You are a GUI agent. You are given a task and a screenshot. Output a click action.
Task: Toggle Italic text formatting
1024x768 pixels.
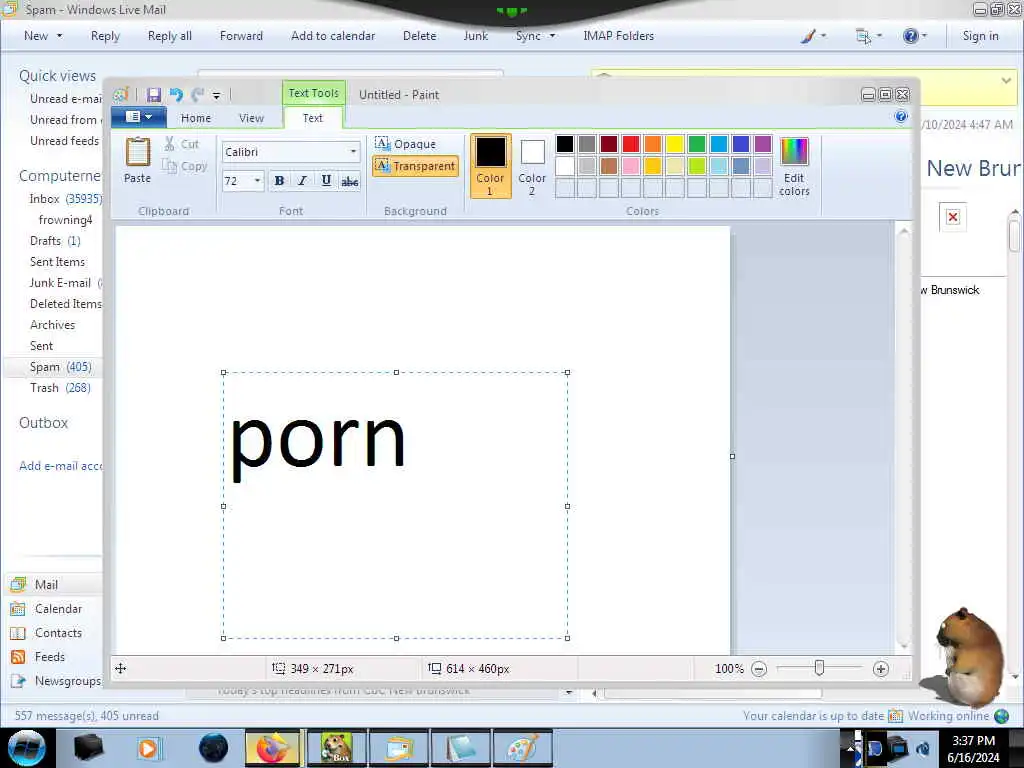coord(302,181)
